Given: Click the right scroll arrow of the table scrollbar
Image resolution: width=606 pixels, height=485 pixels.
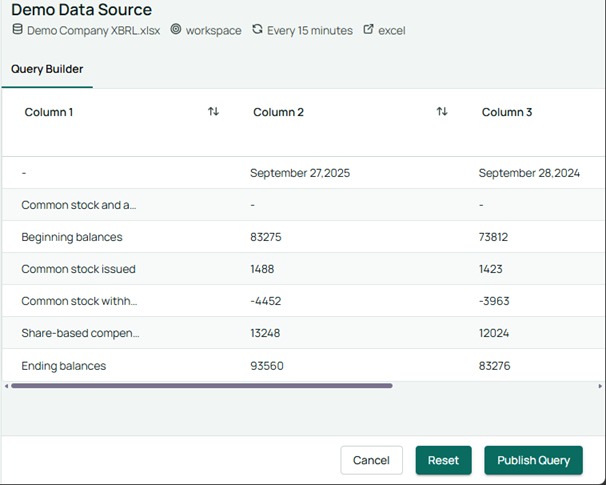Looking at the screenshot, I should (600, 386).
